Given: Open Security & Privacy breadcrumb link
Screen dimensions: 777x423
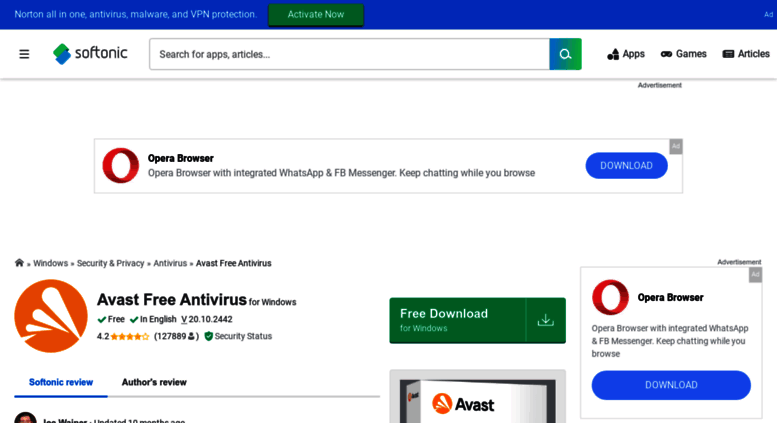Looking at the screenshot, I should (x=111, y=263).
